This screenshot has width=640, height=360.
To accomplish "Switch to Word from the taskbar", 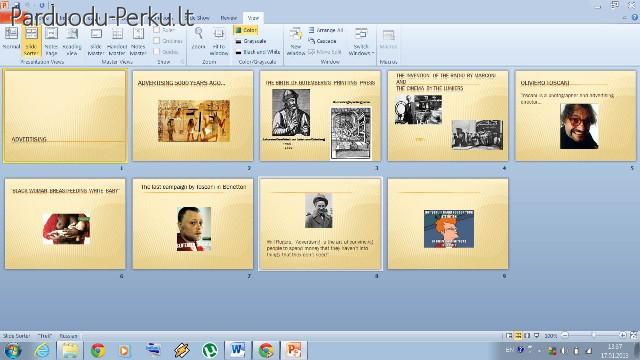I will [238, 351].
